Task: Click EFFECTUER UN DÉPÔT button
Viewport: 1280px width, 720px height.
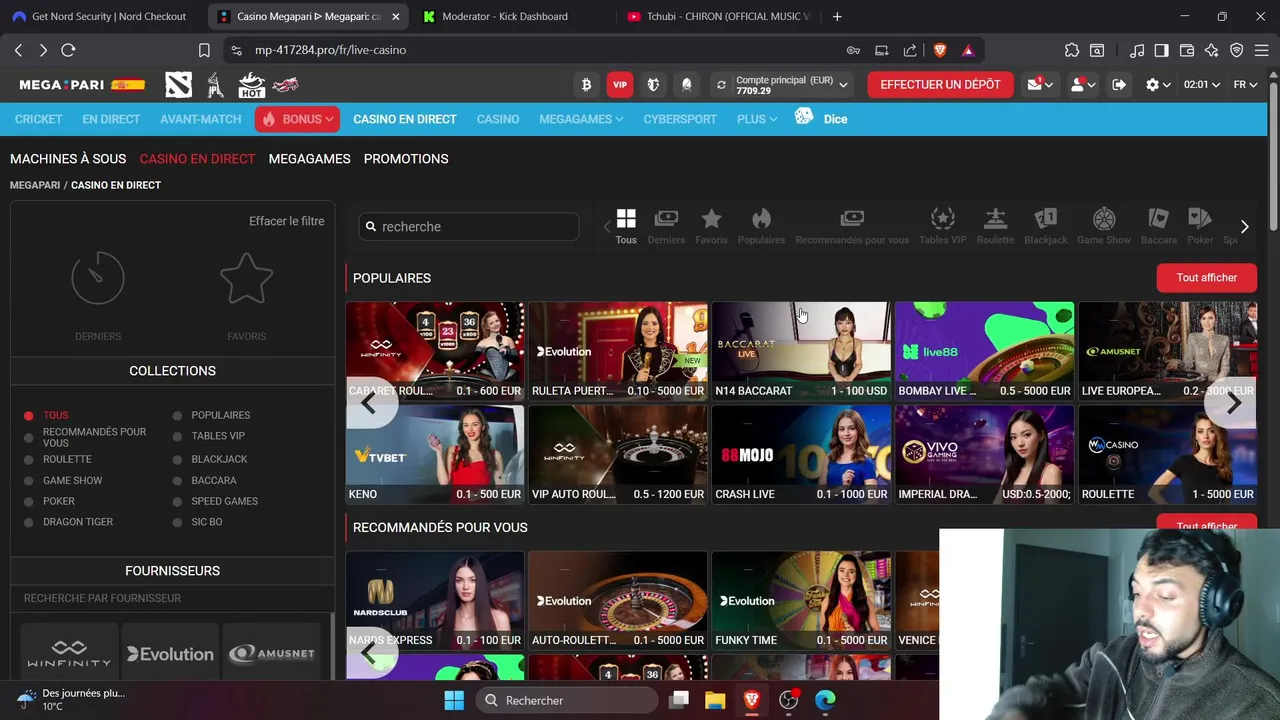Action: click(x=940, y=85)
